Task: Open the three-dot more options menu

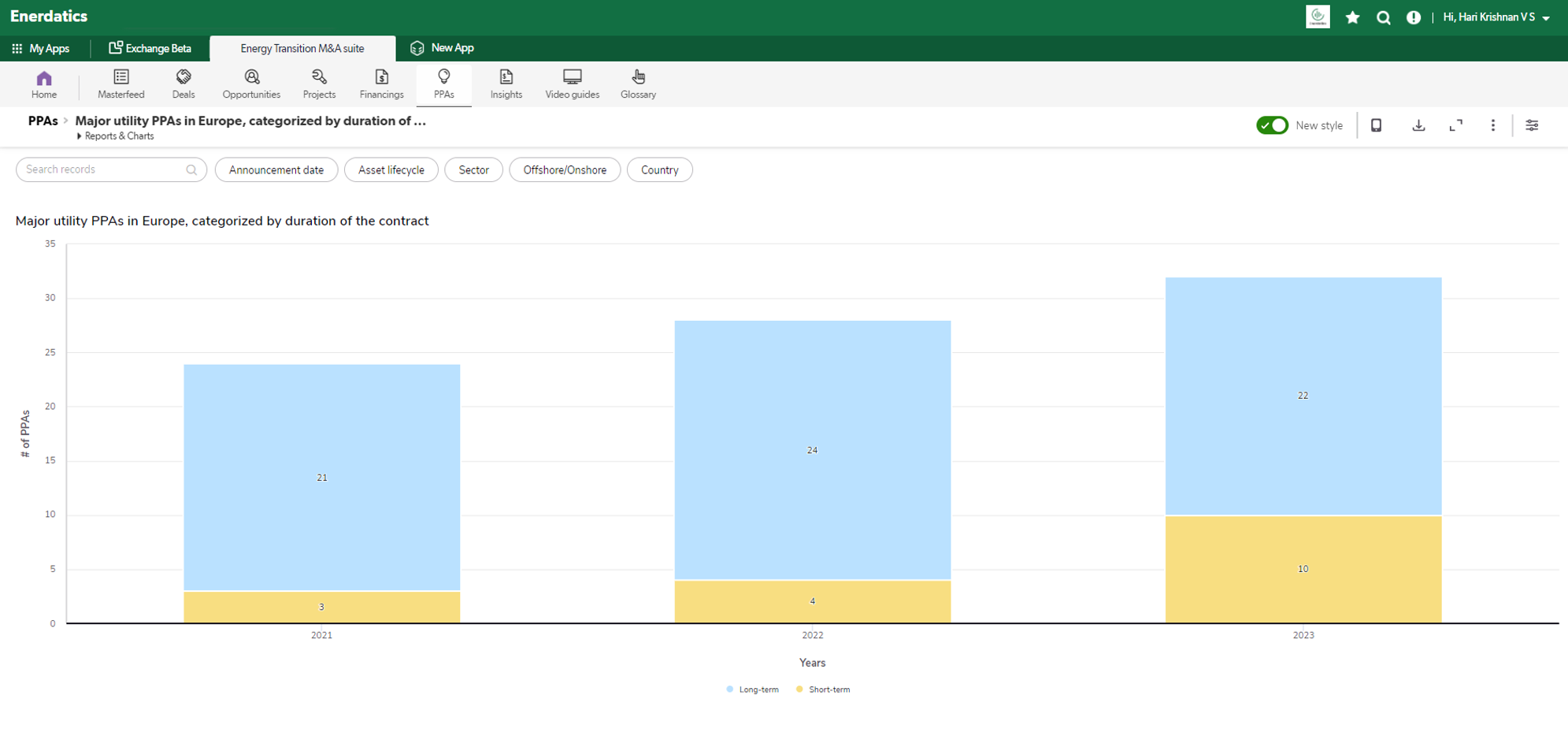Action: [1492, 125]
